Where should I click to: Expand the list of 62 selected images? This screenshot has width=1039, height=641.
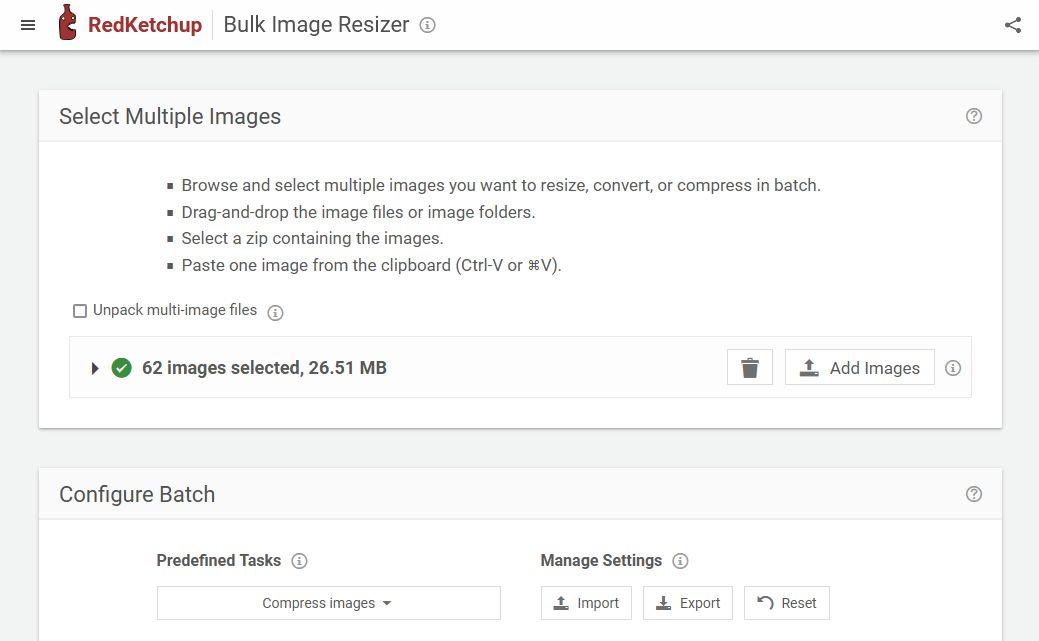click(95, 368)
